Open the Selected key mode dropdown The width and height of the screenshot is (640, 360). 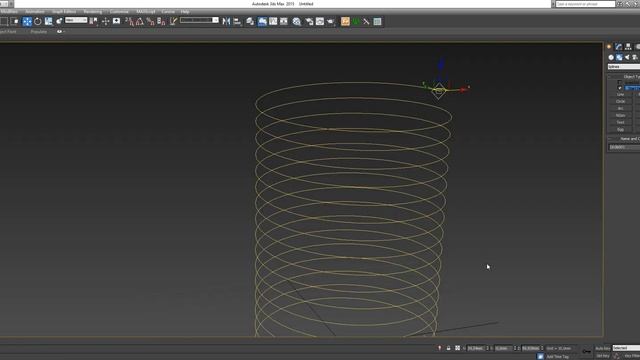tap(626, 348)
